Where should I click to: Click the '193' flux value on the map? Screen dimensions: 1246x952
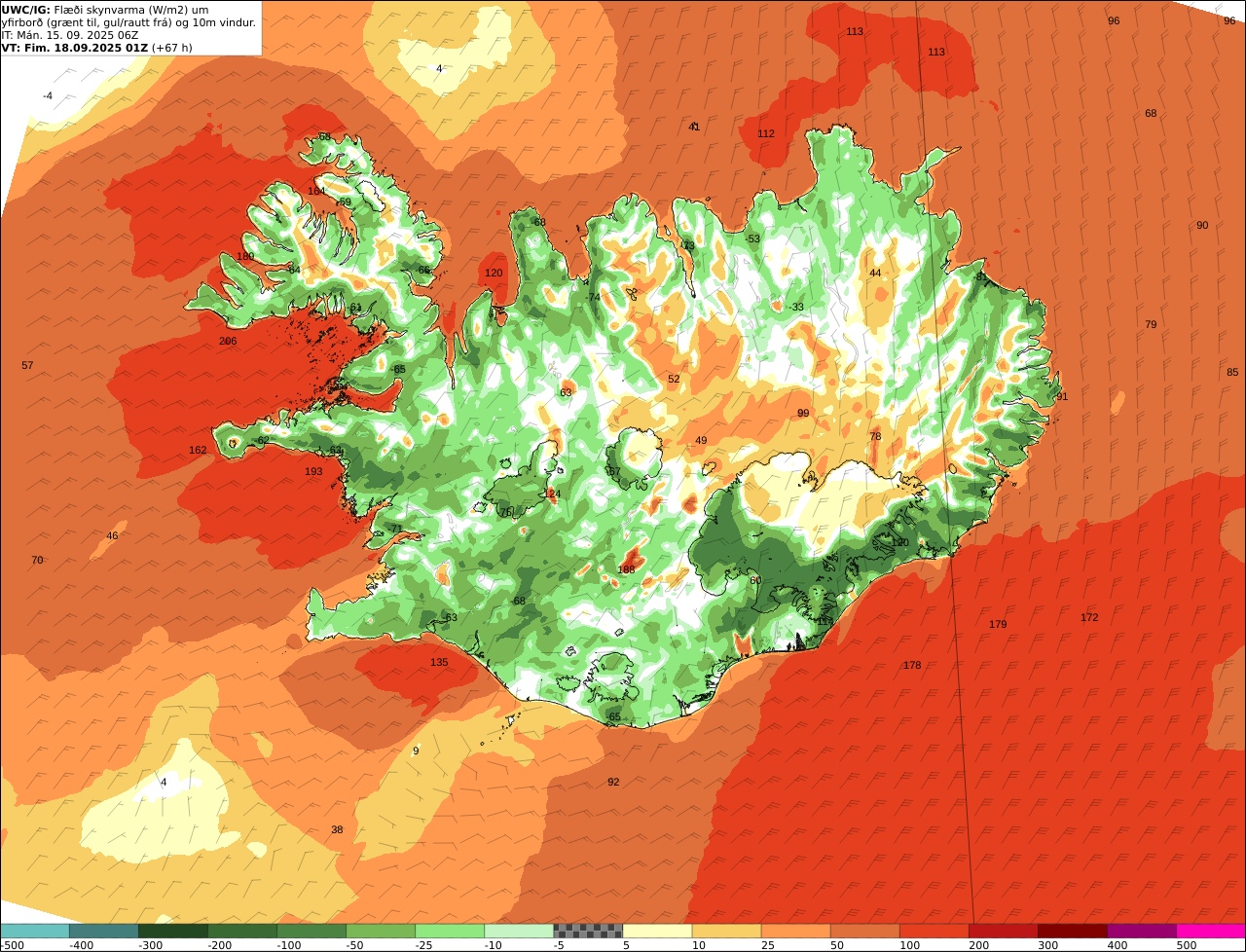(x=313, y=472)
